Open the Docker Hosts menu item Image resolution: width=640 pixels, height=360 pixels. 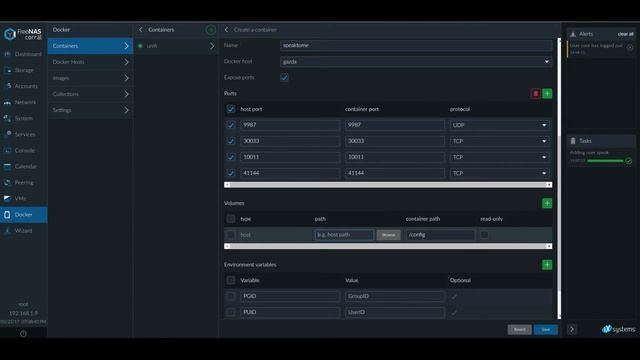click(x=90, y=62)
